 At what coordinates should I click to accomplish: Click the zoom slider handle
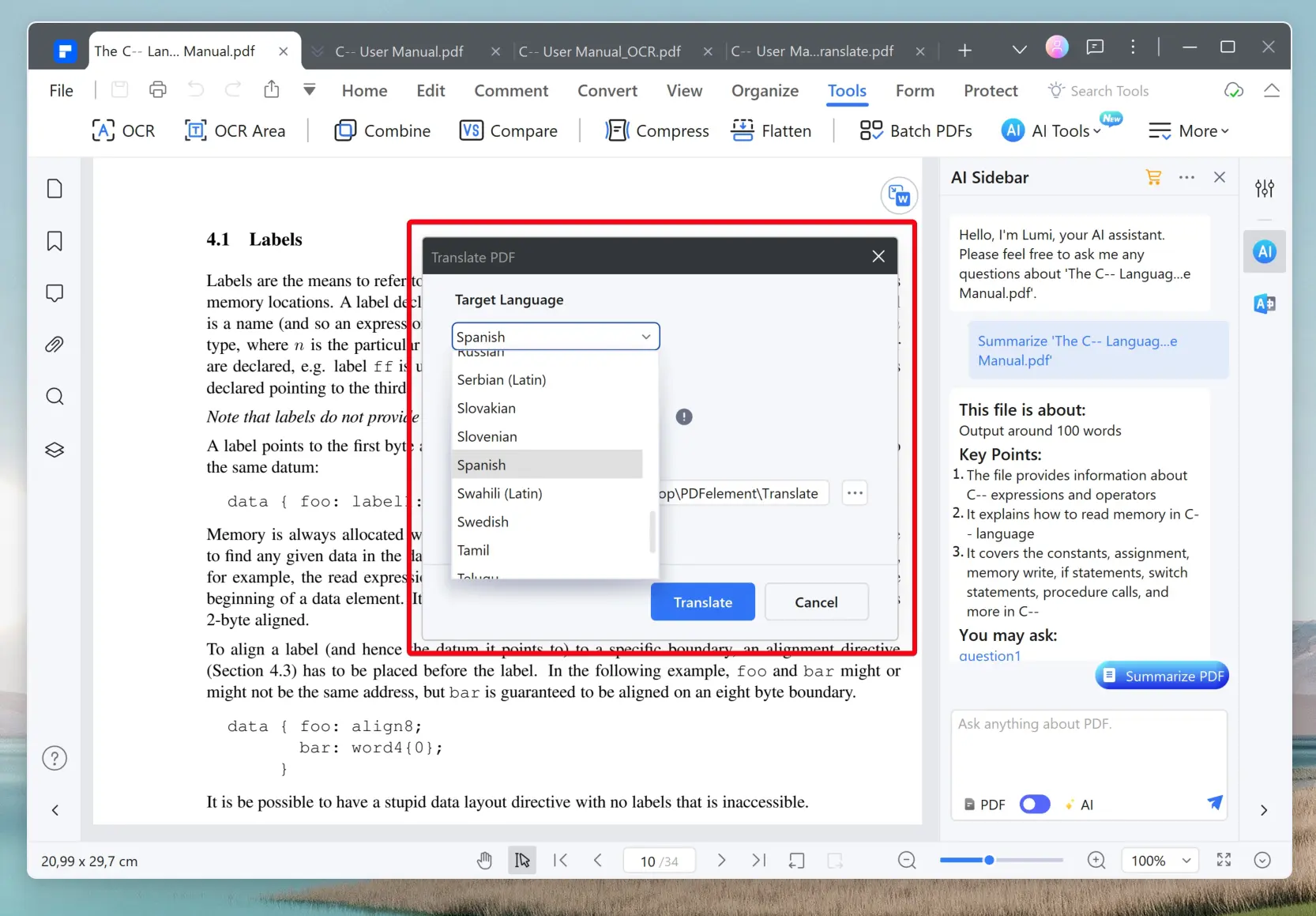pyautogui.click(x=989, y=860)
